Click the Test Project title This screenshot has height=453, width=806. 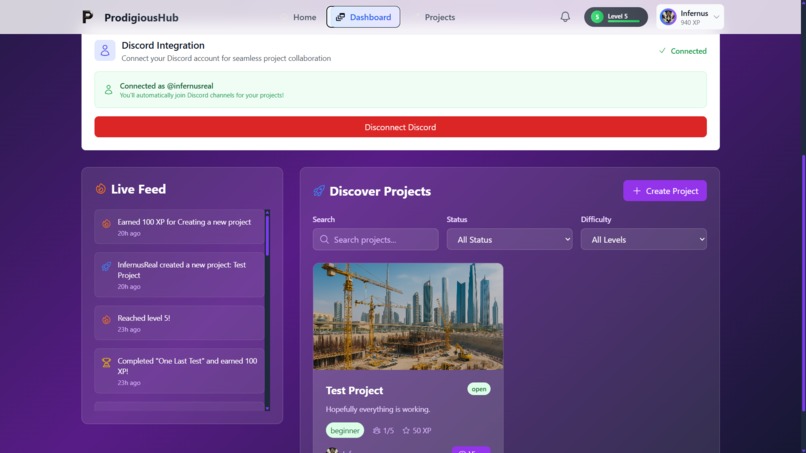pyautogui.click(x=354, y=390)
